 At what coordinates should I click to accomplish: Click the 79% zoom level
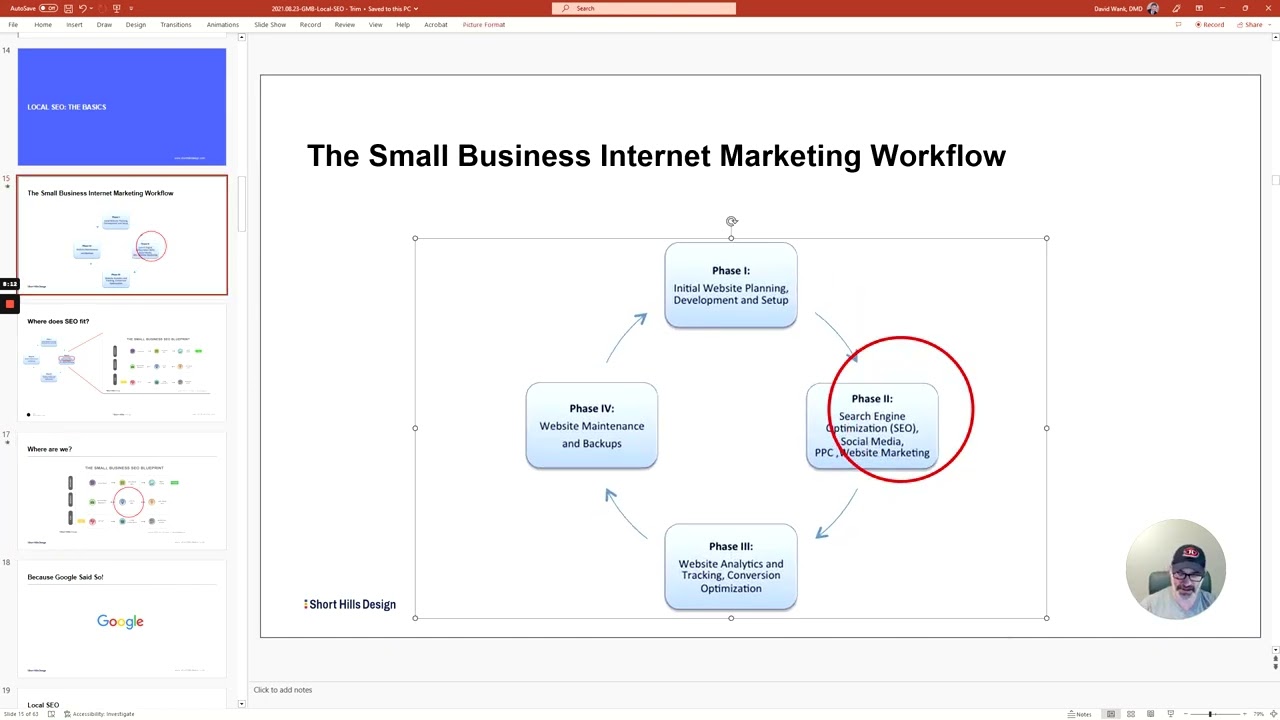(x=1259, y=714)
